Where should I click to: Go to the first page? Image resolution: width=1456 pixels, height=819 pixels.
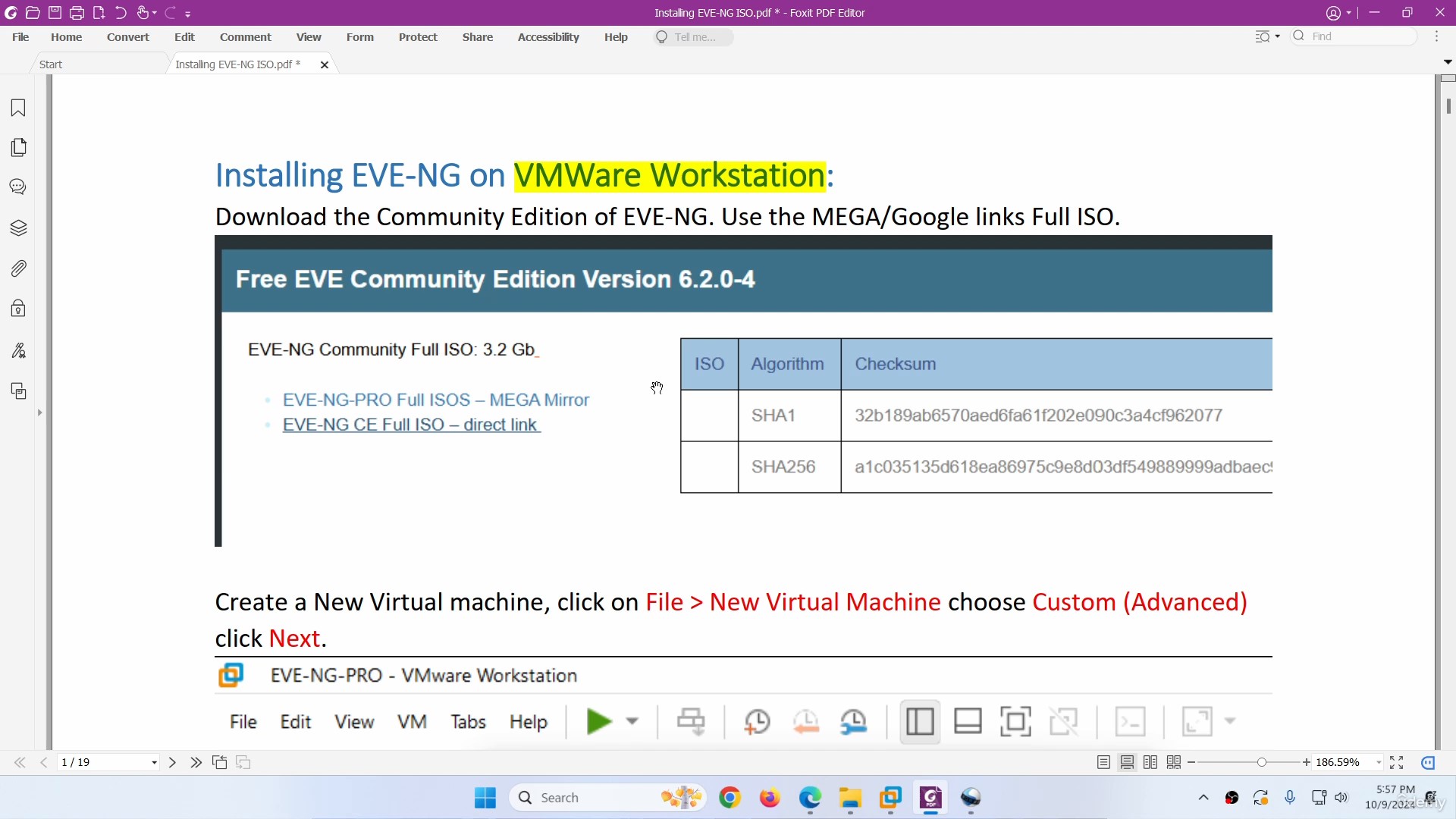20,762
